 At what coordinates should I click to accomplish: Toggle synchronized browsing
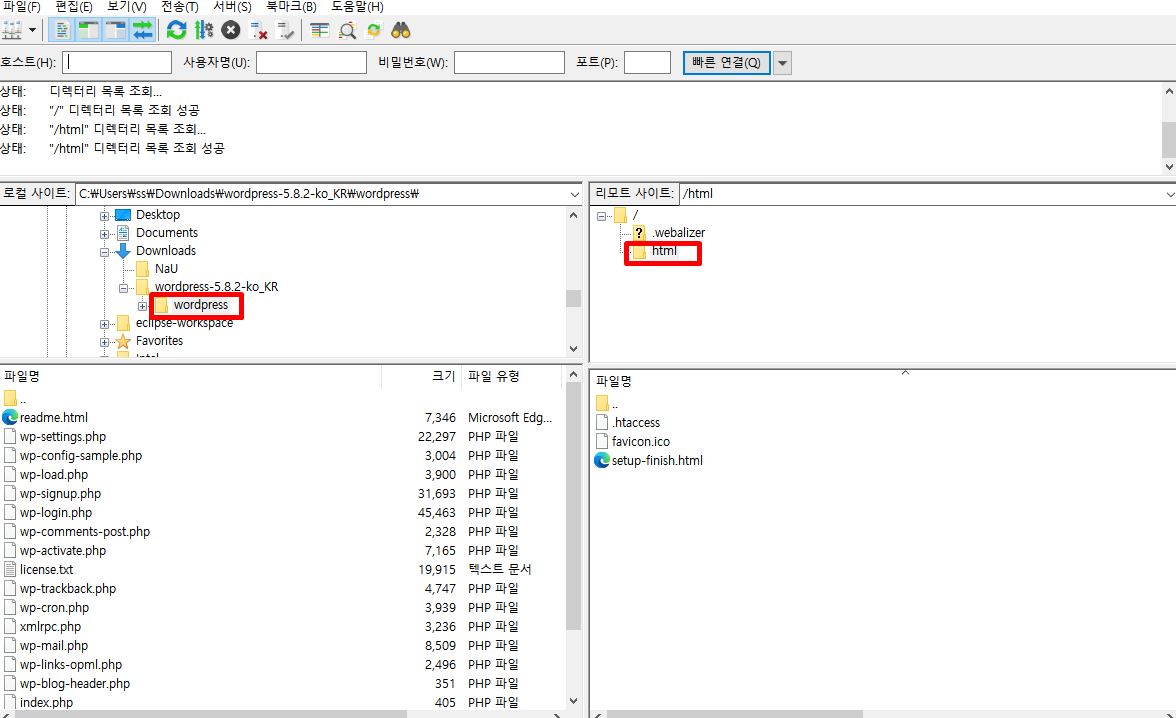click(374, 31)
